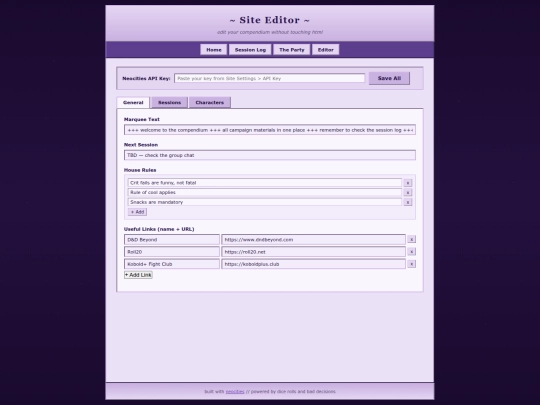Click into the Marquee Text field
This screenshot has height=405, width=540.
click(270, 130)
